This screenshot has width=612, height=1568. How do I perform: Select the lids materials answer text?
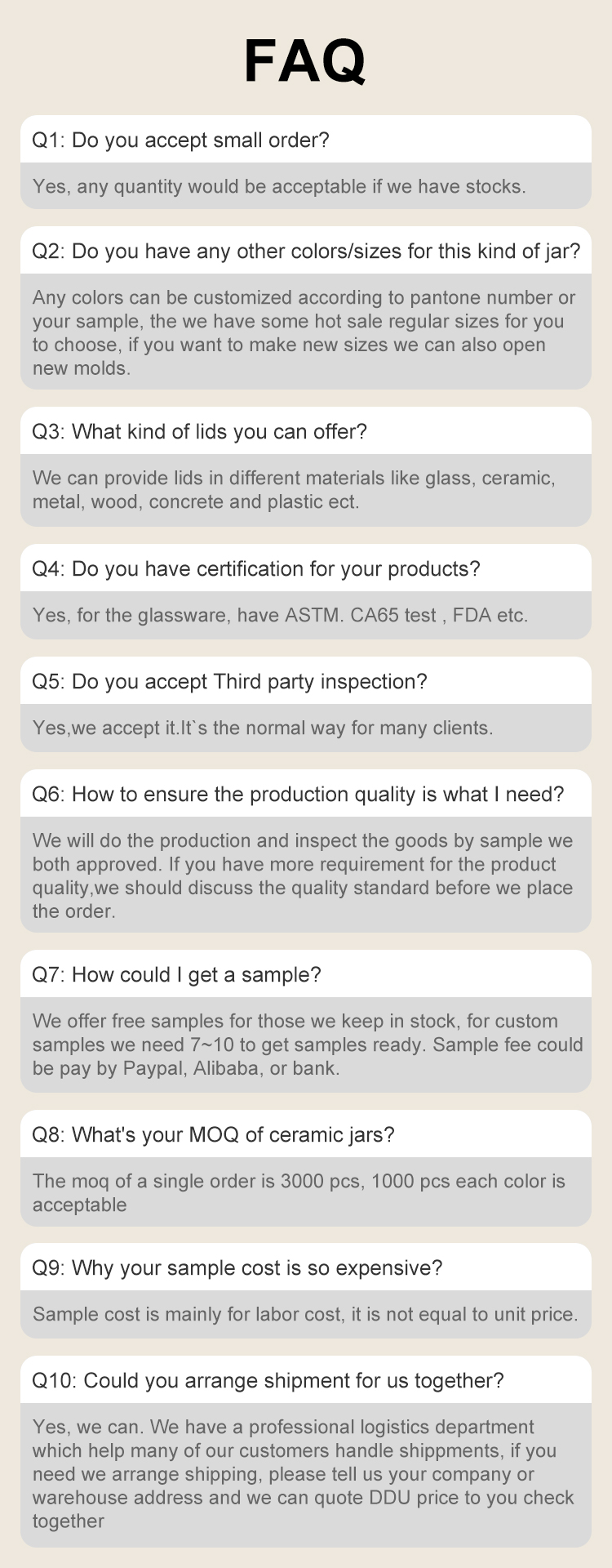(294, 490)
